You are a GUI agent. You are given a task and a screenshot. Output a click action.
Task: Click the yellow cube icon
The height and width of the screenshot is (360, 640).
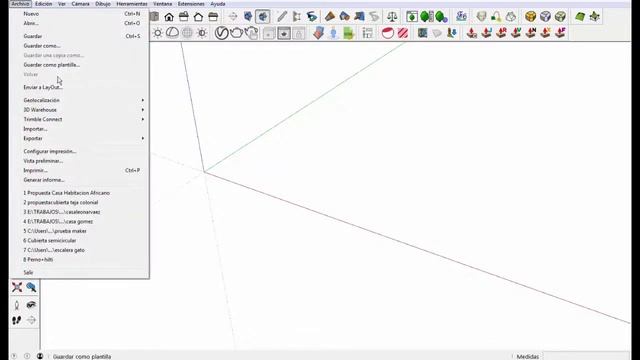(x=530, y=17)
